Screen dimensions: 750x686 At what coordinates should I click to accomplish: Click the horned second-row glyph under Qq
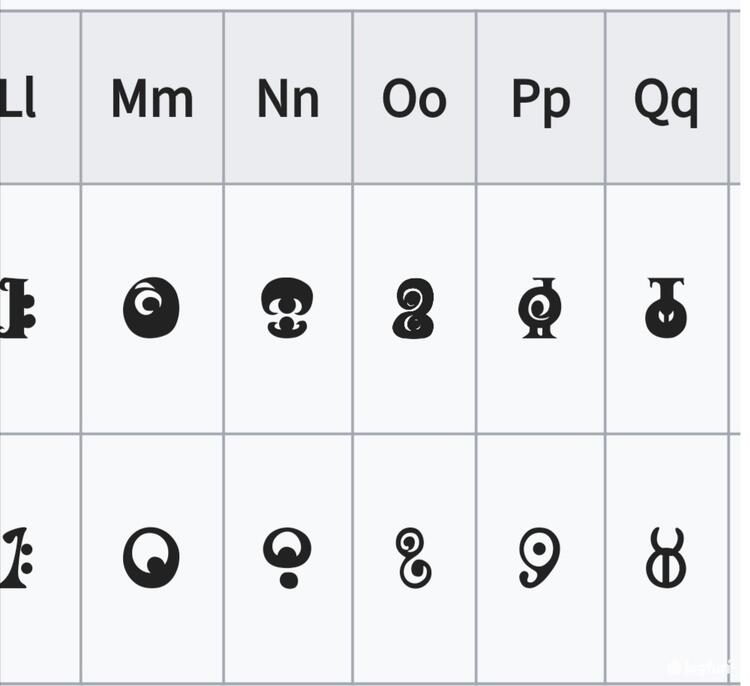(666, 558)
